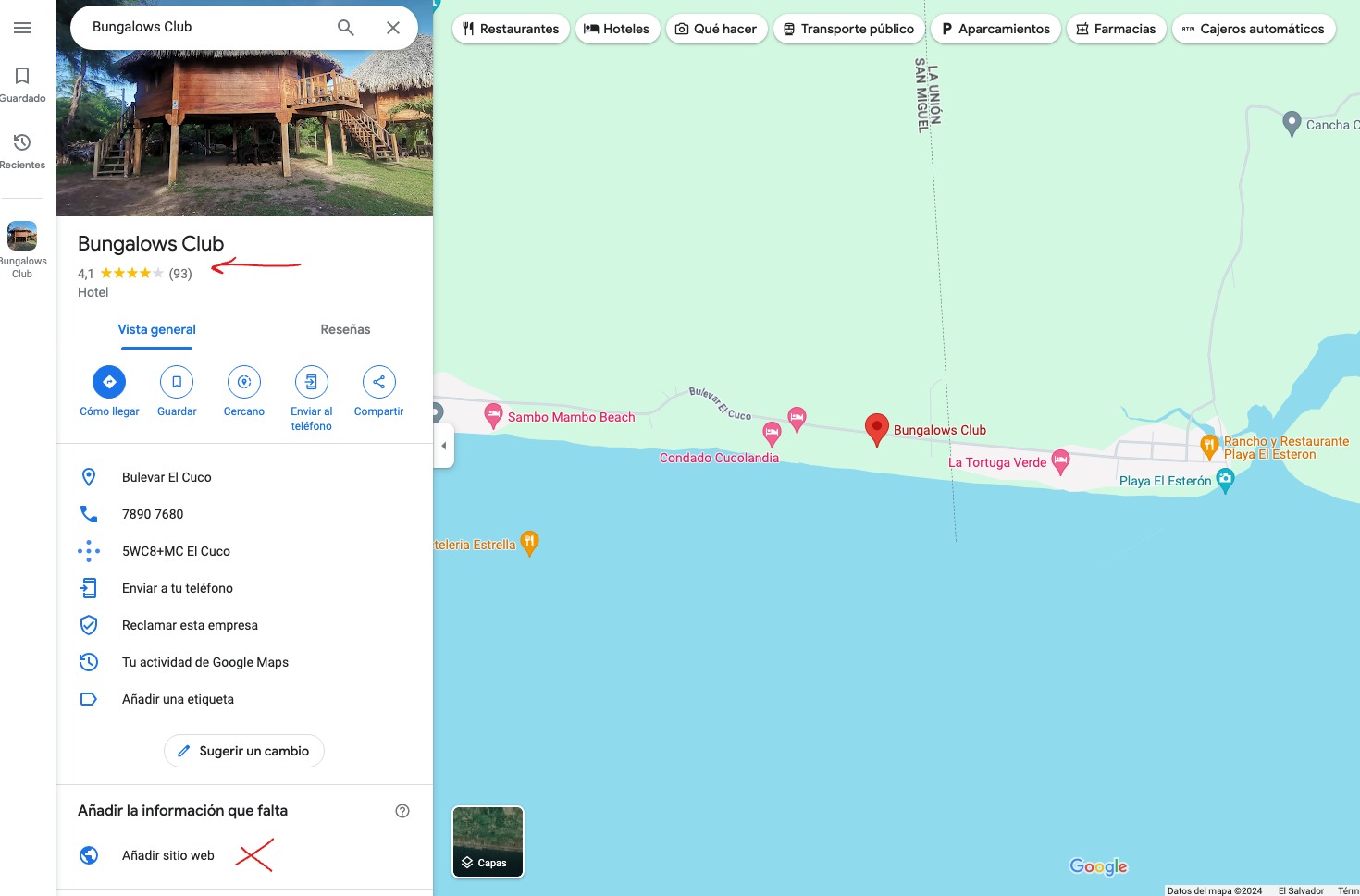Filter map by Restaurantes

[x=511, y=29]
